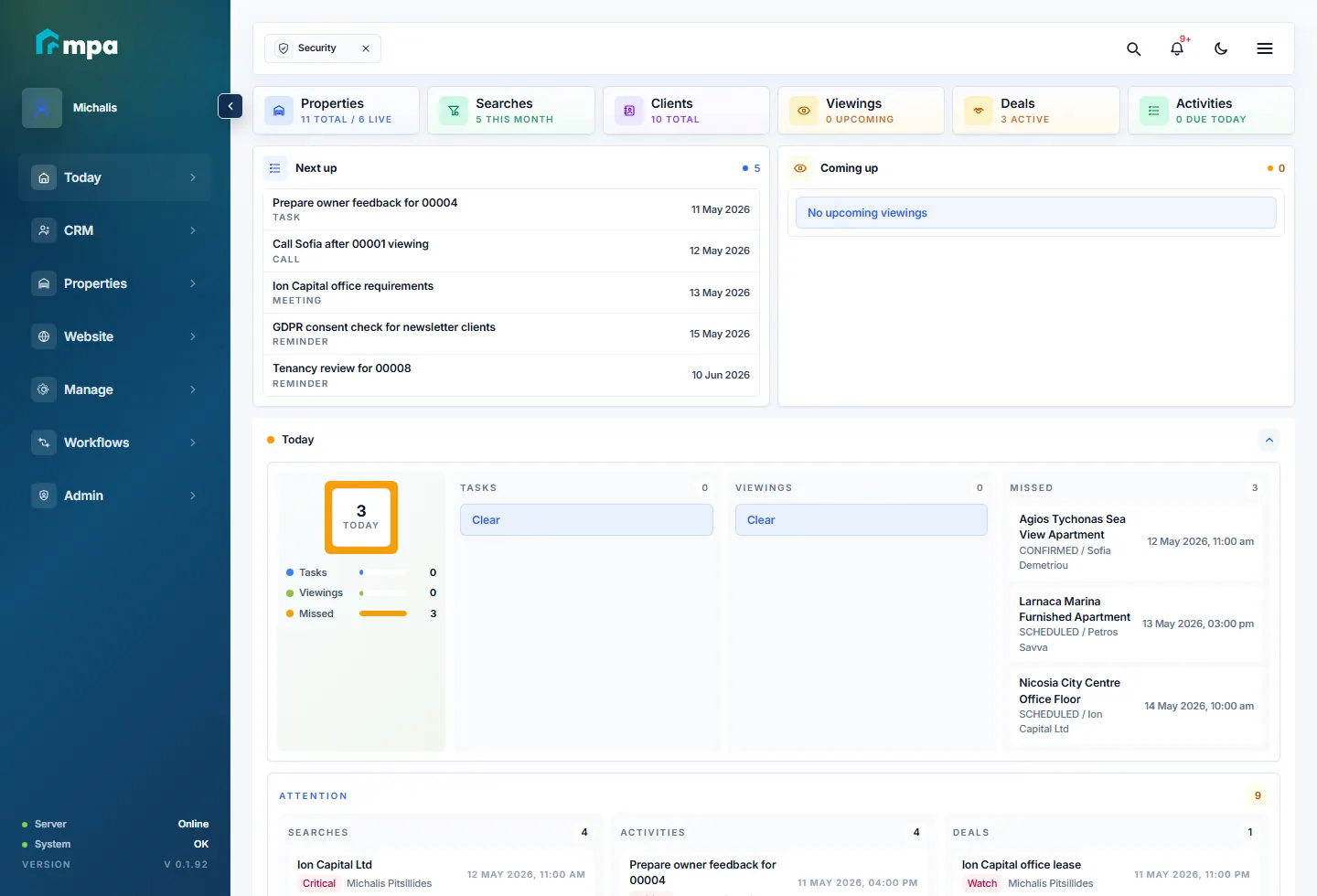Click the Missed orange progress bar
This screenshot has height=896, width=1317.
383,613
